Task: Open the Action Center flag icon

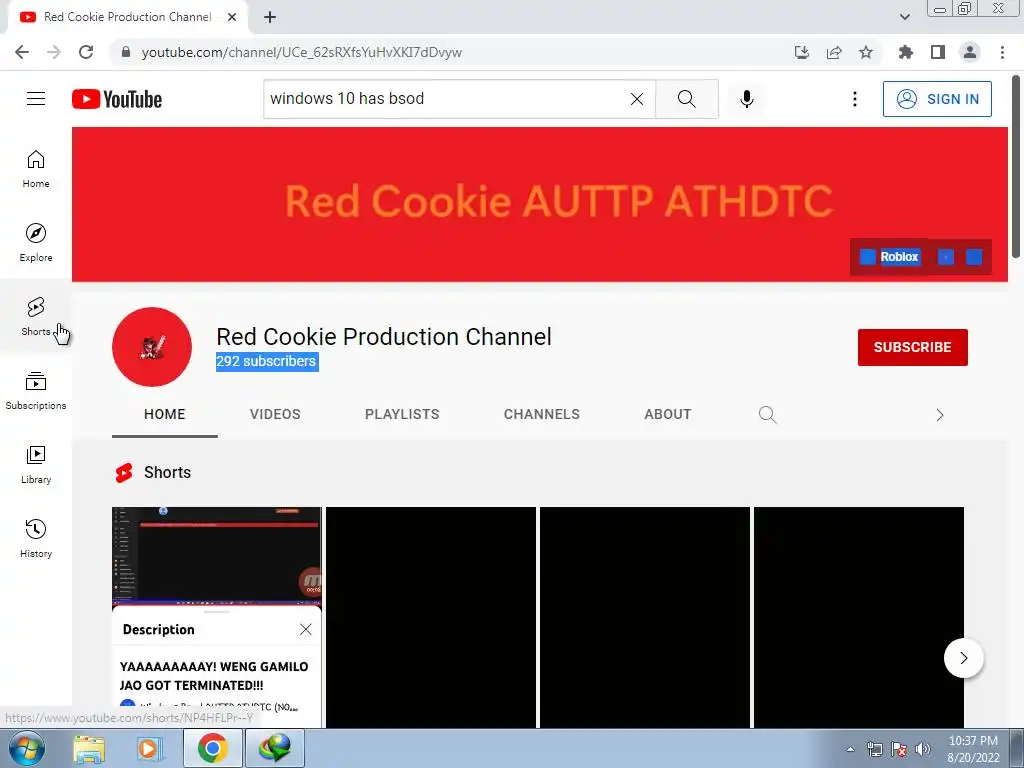Action: [899, 749]
